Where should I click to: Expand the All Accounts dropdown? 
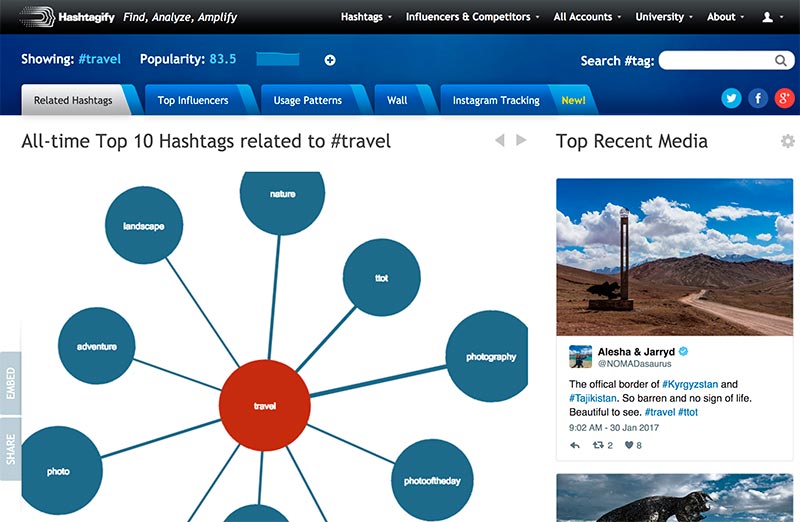pyautogui.click(x=587, y=17)
